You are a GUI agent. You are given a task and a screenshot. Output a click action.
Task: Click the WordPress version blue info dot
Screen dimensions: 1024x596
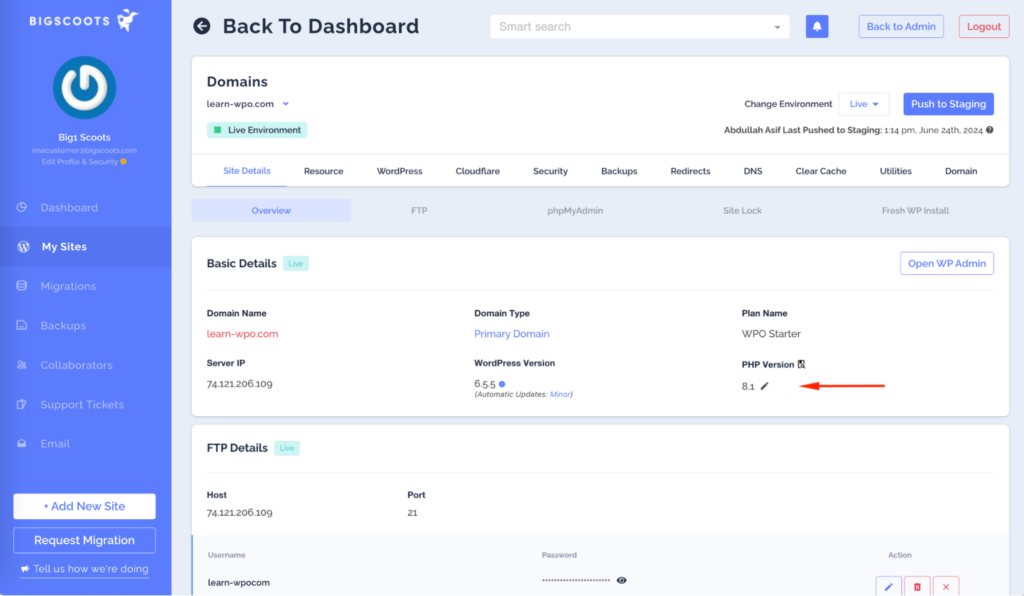[502, 384]
